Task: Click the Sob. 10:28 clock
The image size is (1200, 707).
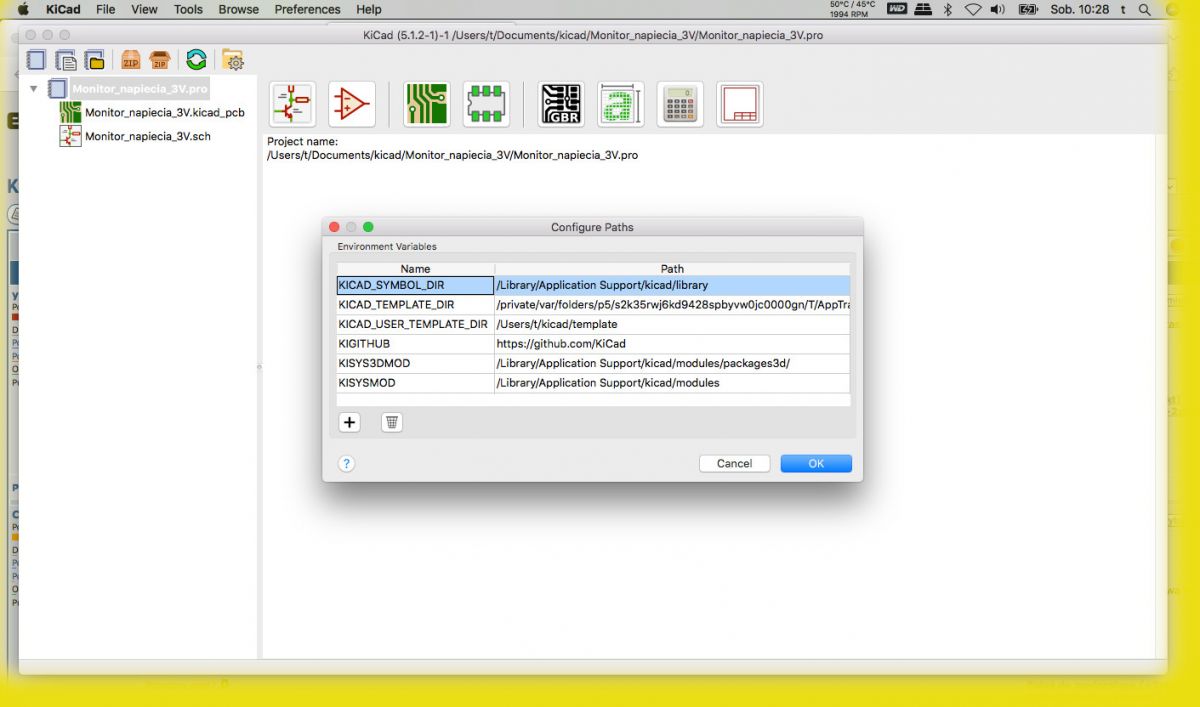Action: 1079,9
